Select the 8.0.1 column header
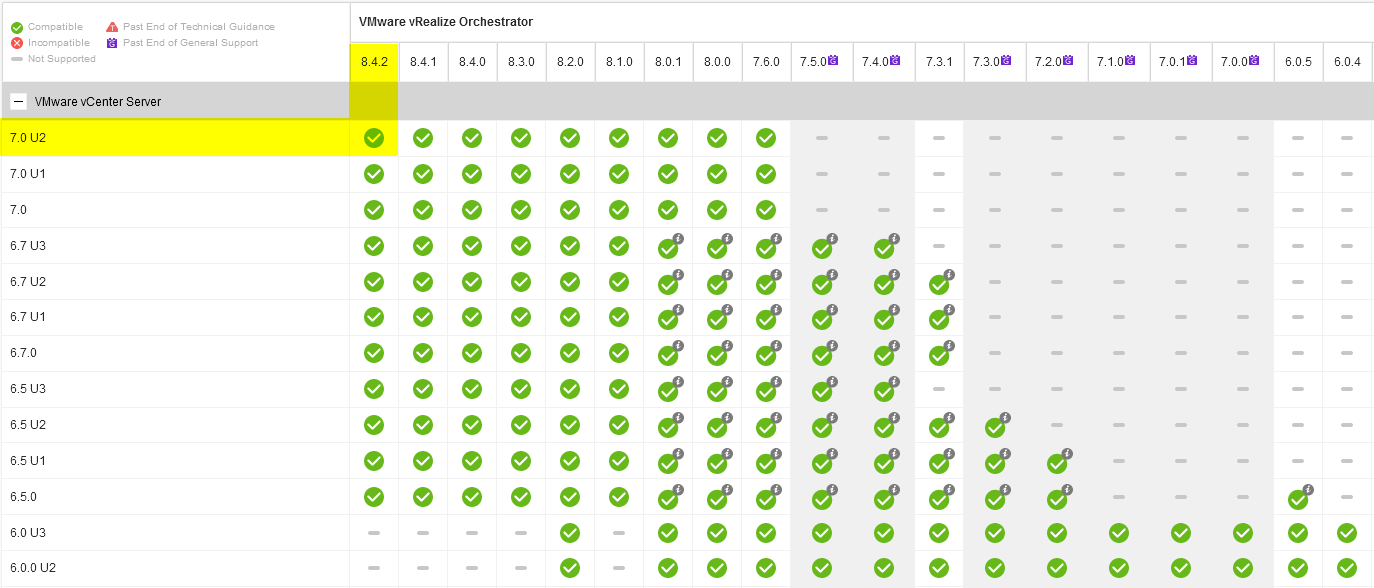Viewport: 1374px width, 588px height. coord(668,62)
